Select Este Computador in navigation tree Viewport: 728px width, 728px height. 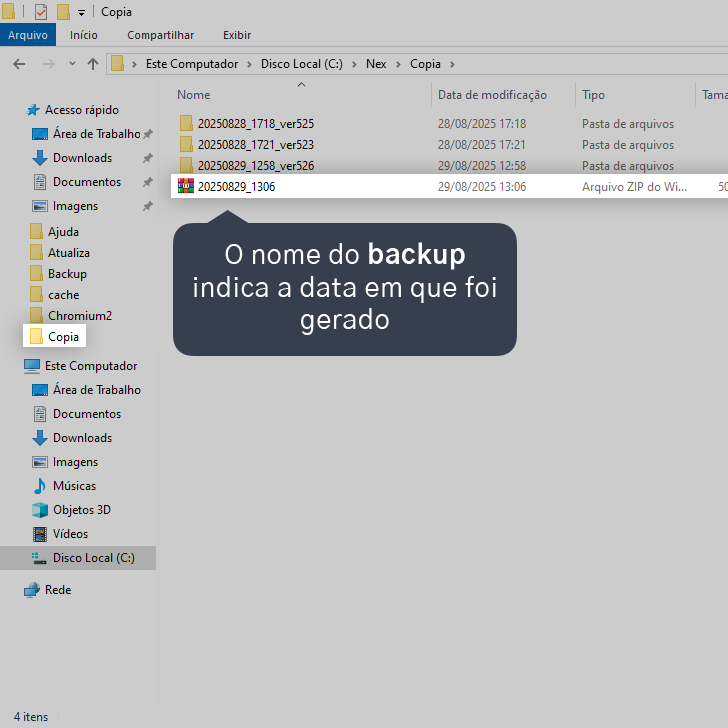click(91, 366)
